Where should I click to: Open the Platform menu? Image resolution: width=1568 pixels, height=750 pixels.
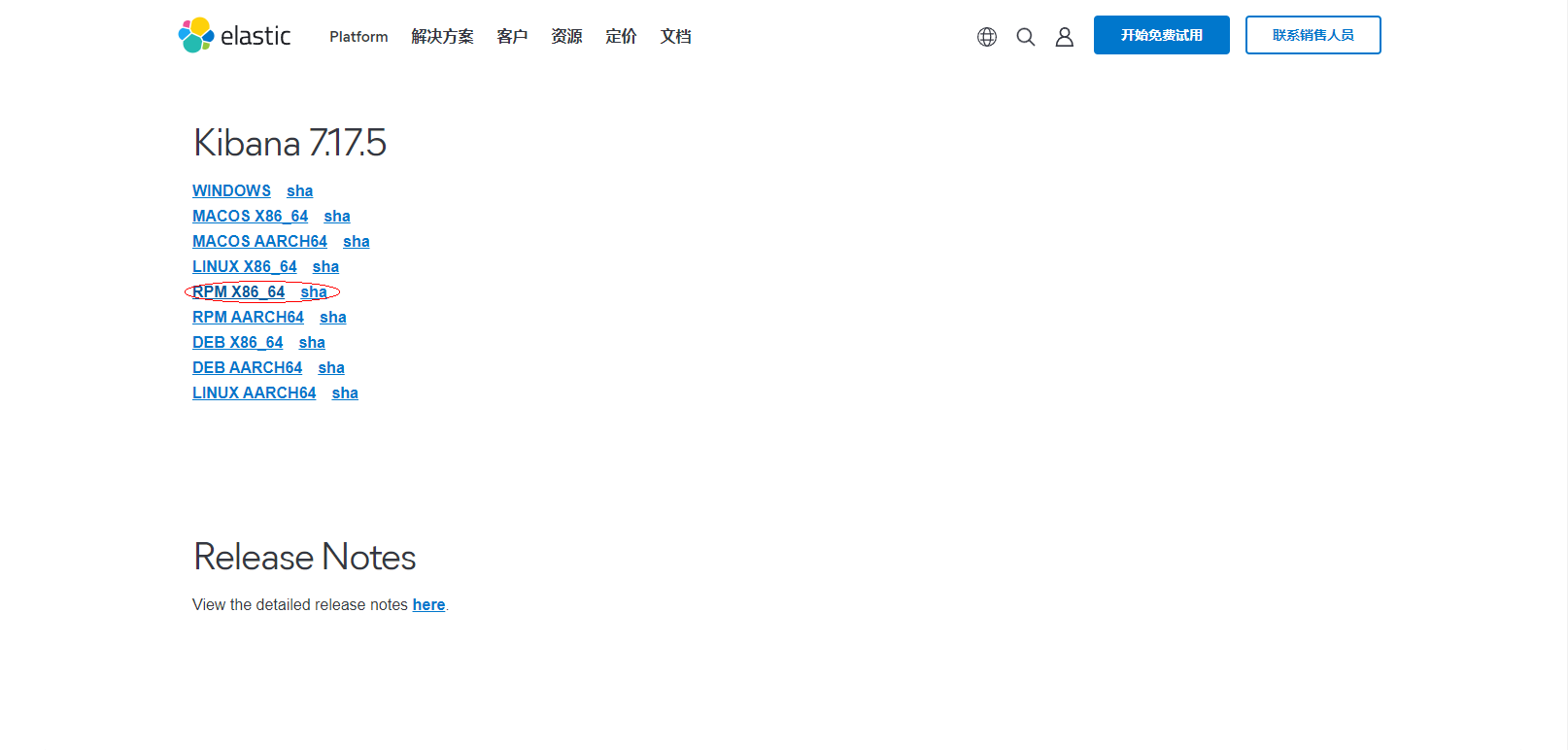[x=358, y=37]
